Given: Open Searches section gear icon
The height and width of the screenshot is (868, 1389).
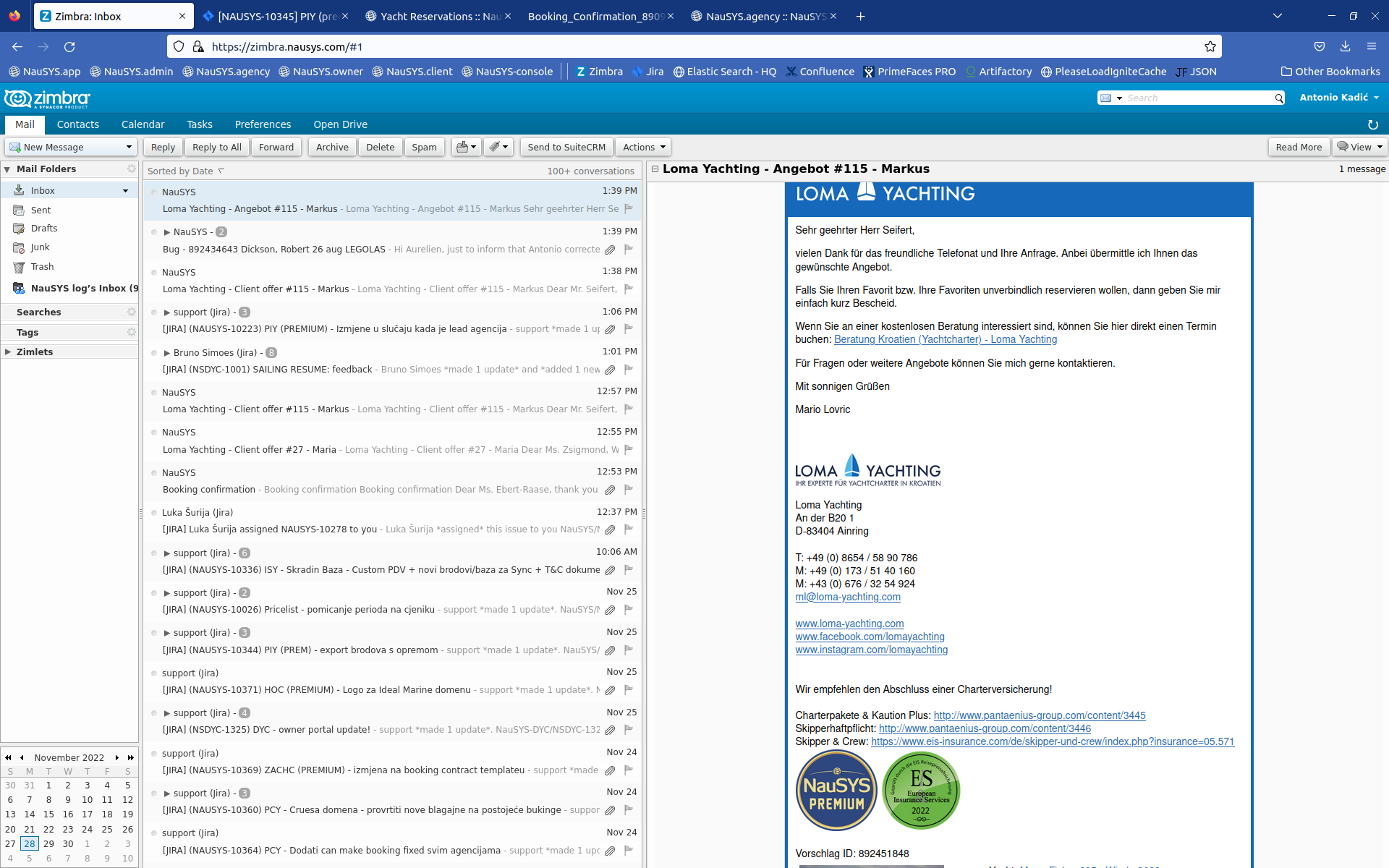Looking at the screenshot, I should [x=132, y=312].
